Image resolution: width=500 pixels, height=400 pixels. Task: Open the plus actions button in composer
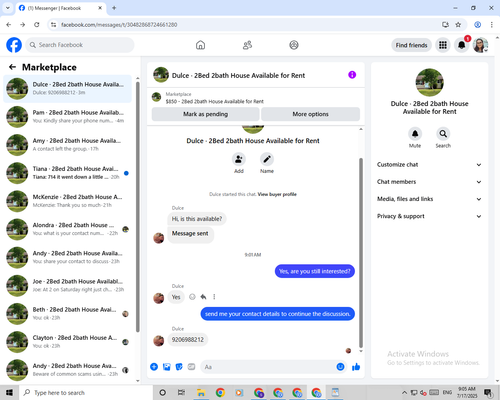[154, 367]
